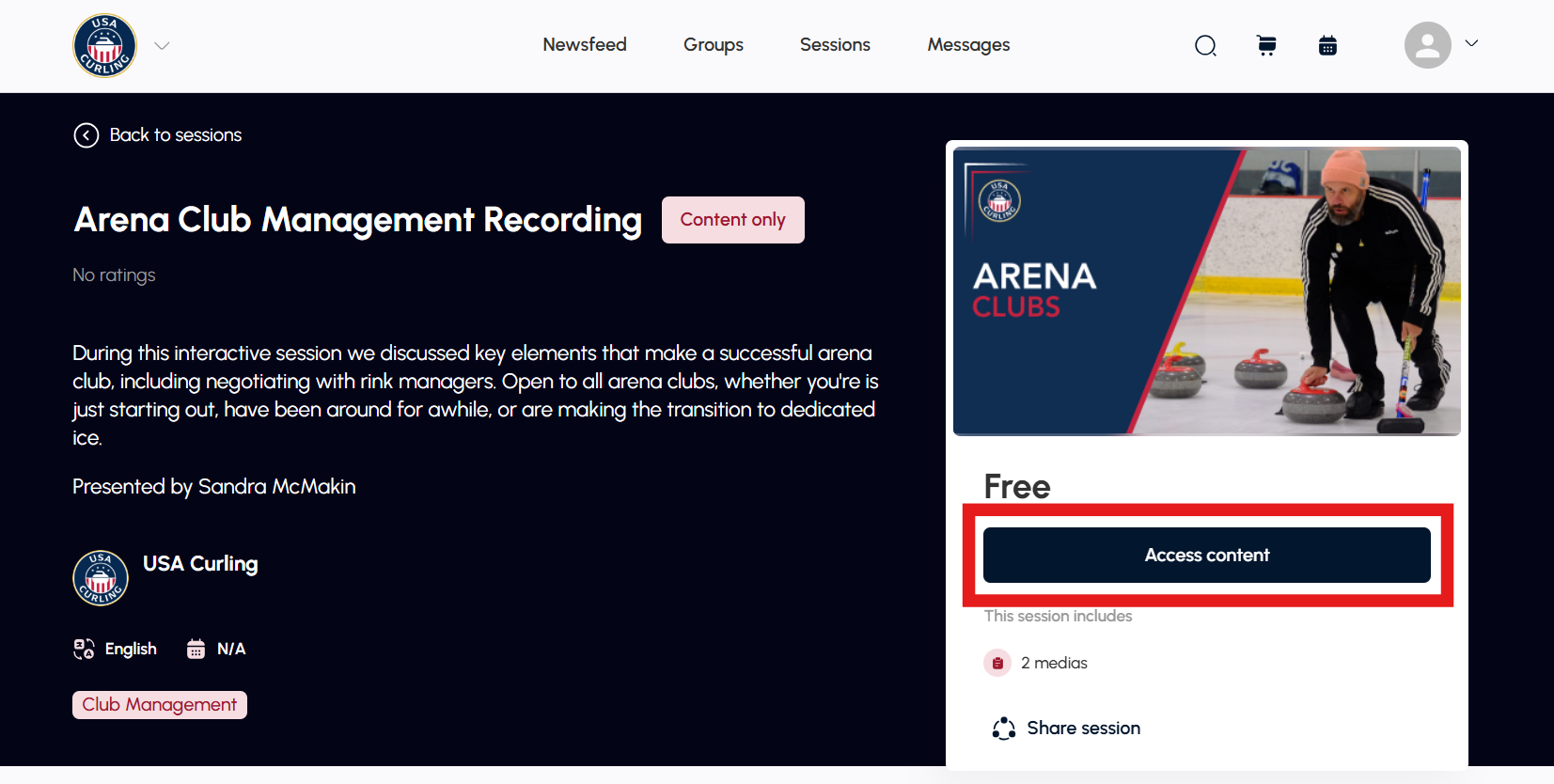1554x784 pixels.
Task: Click the No ratings text
Action: pos(114,274)
